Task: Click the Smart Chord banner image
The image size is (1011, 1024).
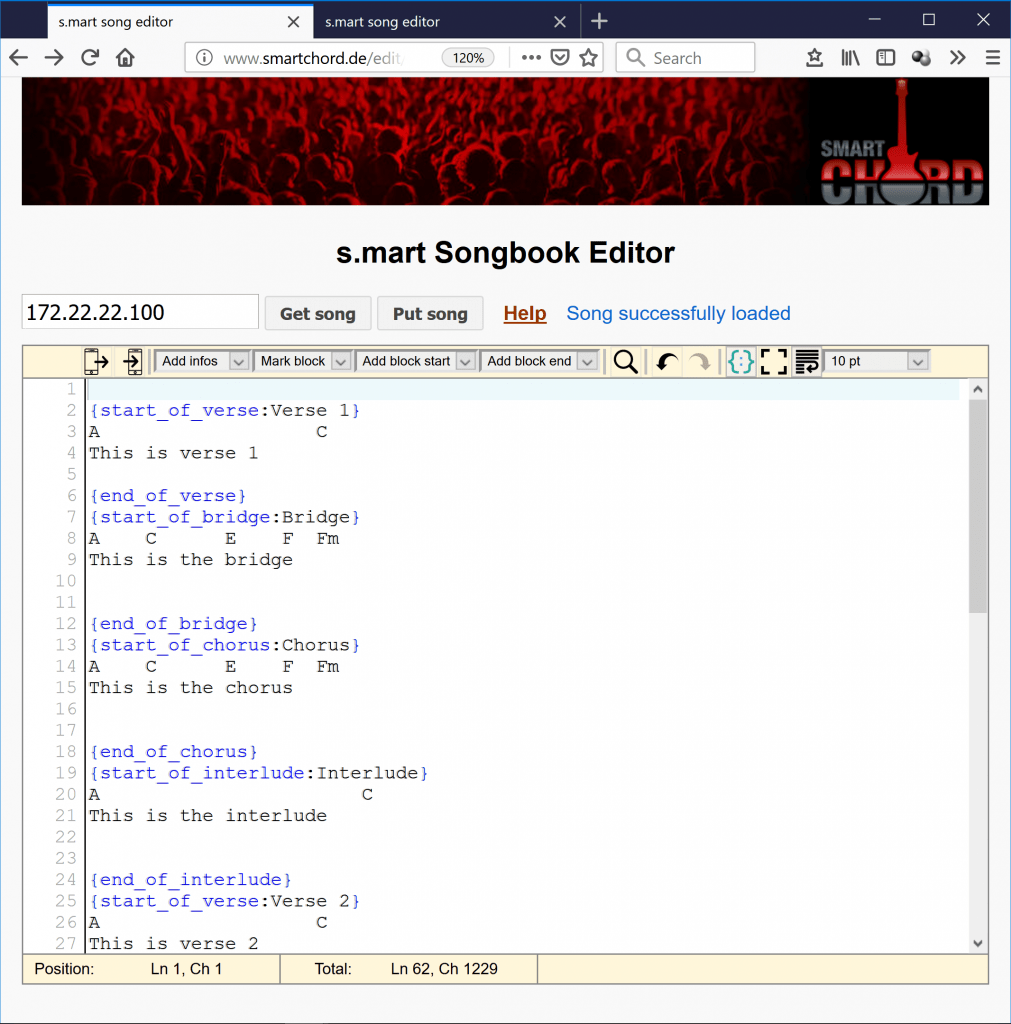Action: point(505,141)
